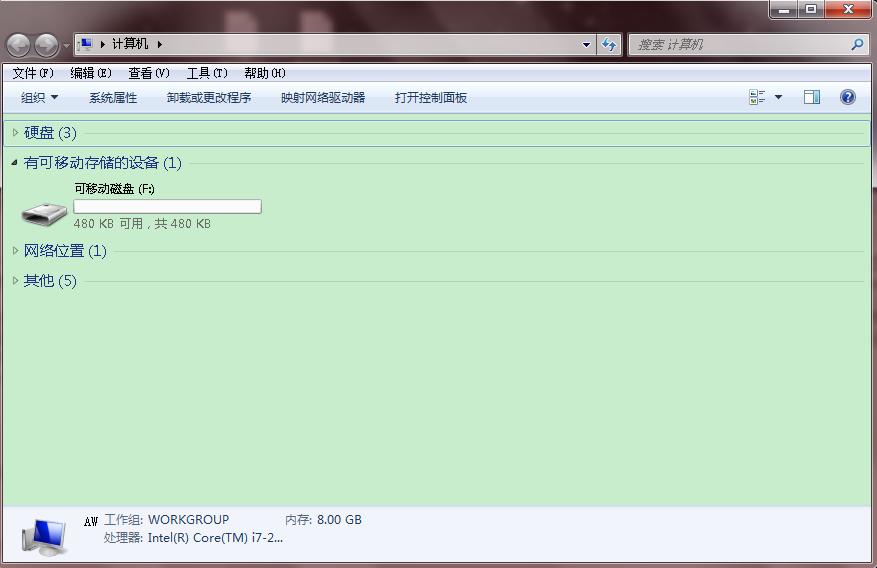877x568 pixels.
Task: Click 工作组: WORKGROUP in details pane
Action: click(x=167, y=519)
